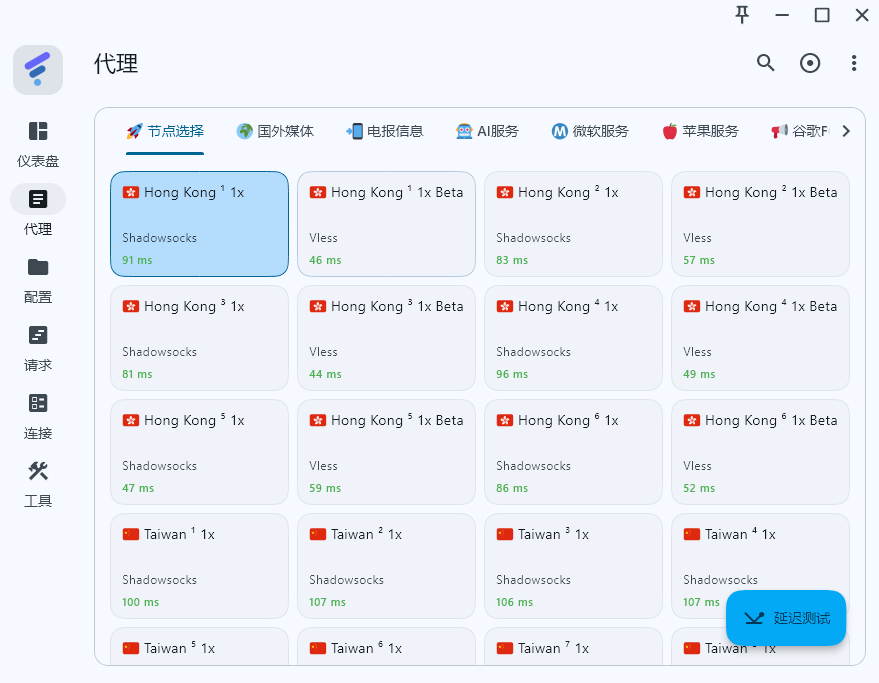
Task: Select Hong Kong 1 1x Beta Vless node
Action: (386, 224)
